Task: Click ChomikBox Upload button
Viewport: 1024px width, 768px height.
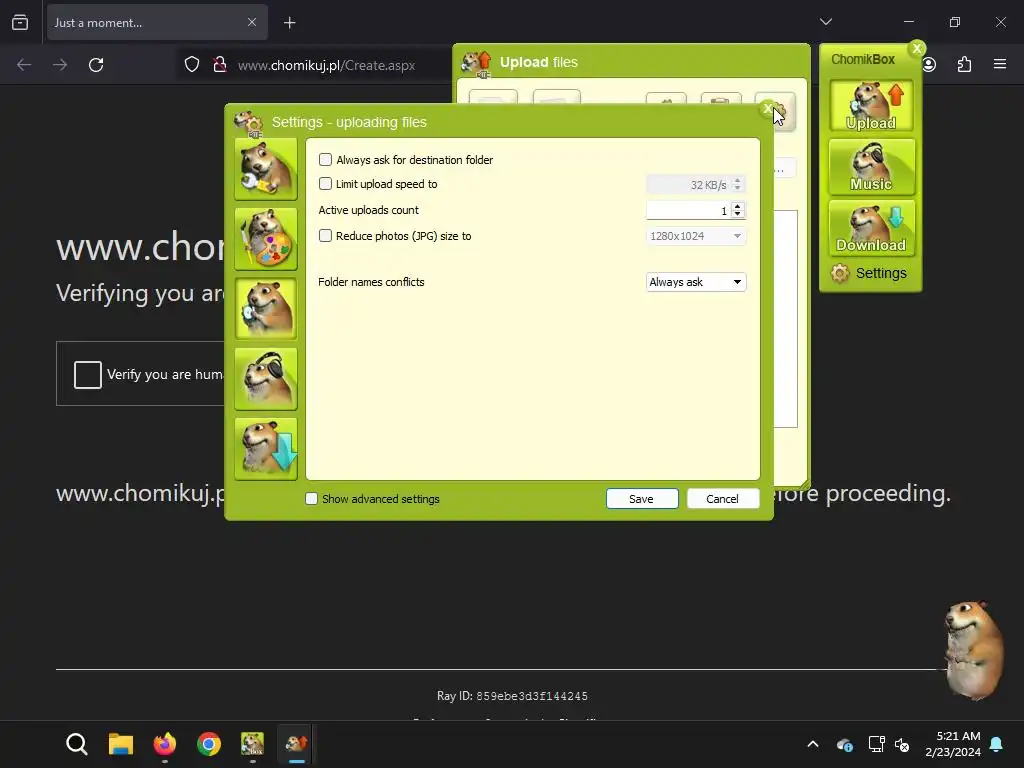Action: 871,106
